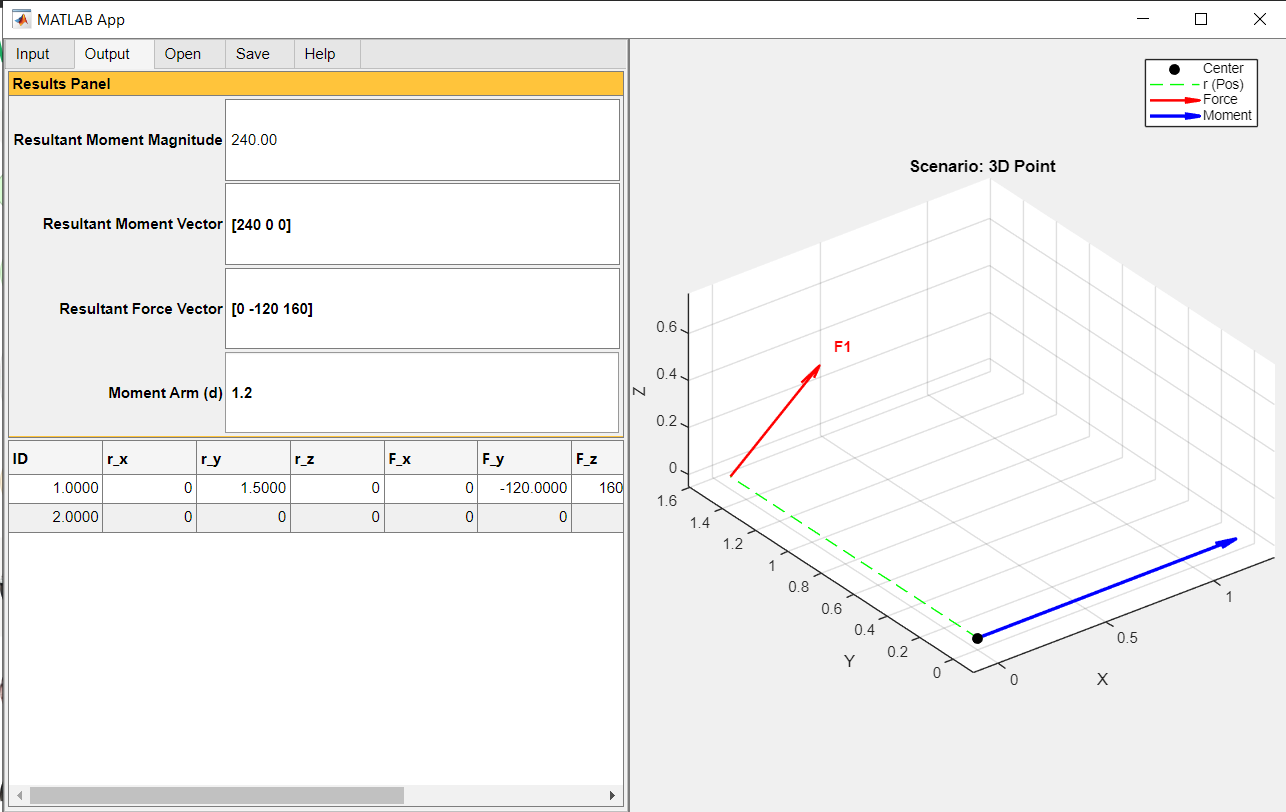This screenshot has width=1286, height=812.
Task: Click the black center point marker
Action: pyautogui.click(x=977, y=638)
